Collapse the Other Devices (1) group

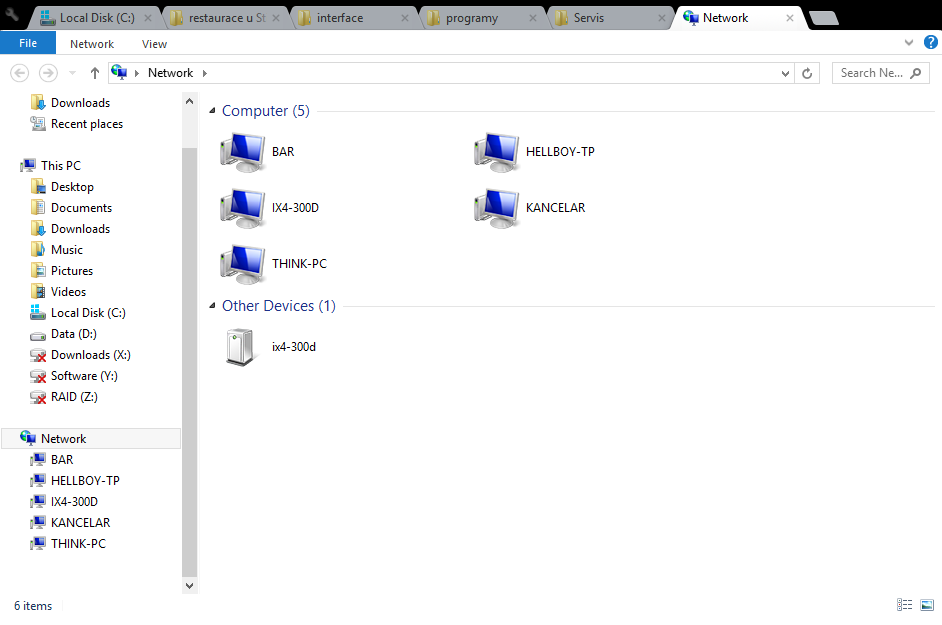pos(212,306)
